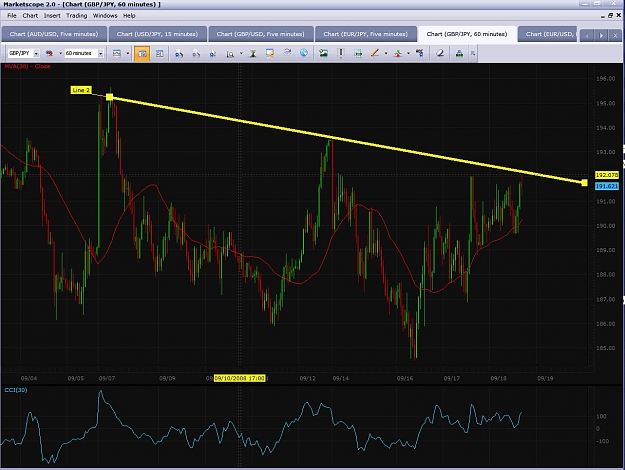Select the Chart (GBP/JPY, 60 minutes) tab
The height and width of the screenshot is (470, 625).
click(x=467, y=34)
